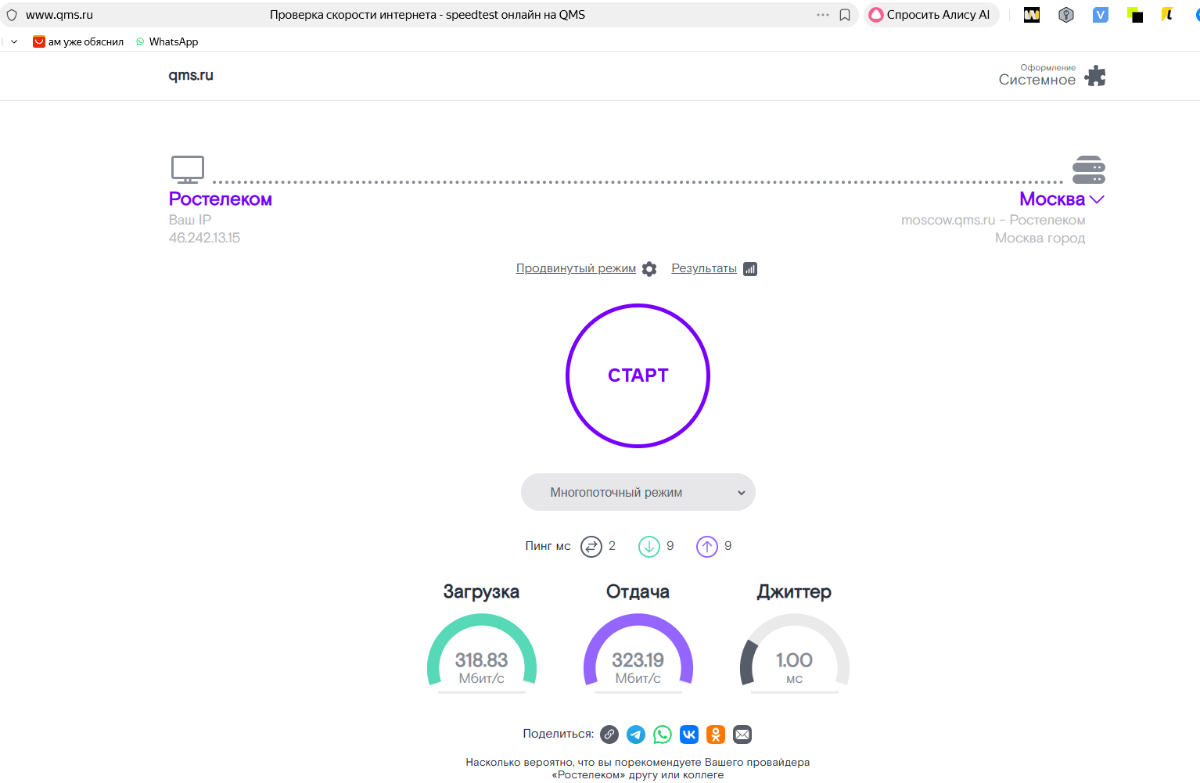Bookmark this page with the bookmark icon
Viewport: 1200px width, 783px height.
pyautogui.click(x=845, y=15)
